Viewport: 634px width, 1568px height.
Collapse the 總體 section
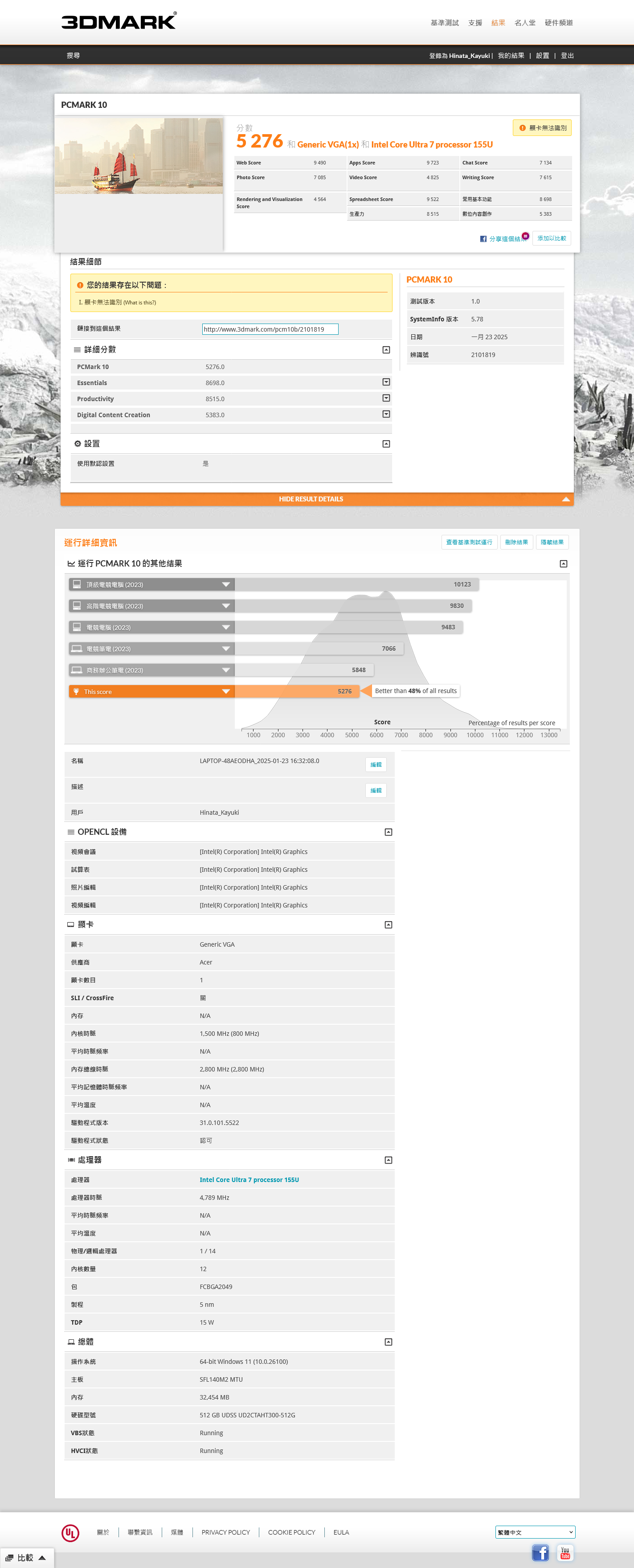pyautogui.click(x=388, y=1342)
